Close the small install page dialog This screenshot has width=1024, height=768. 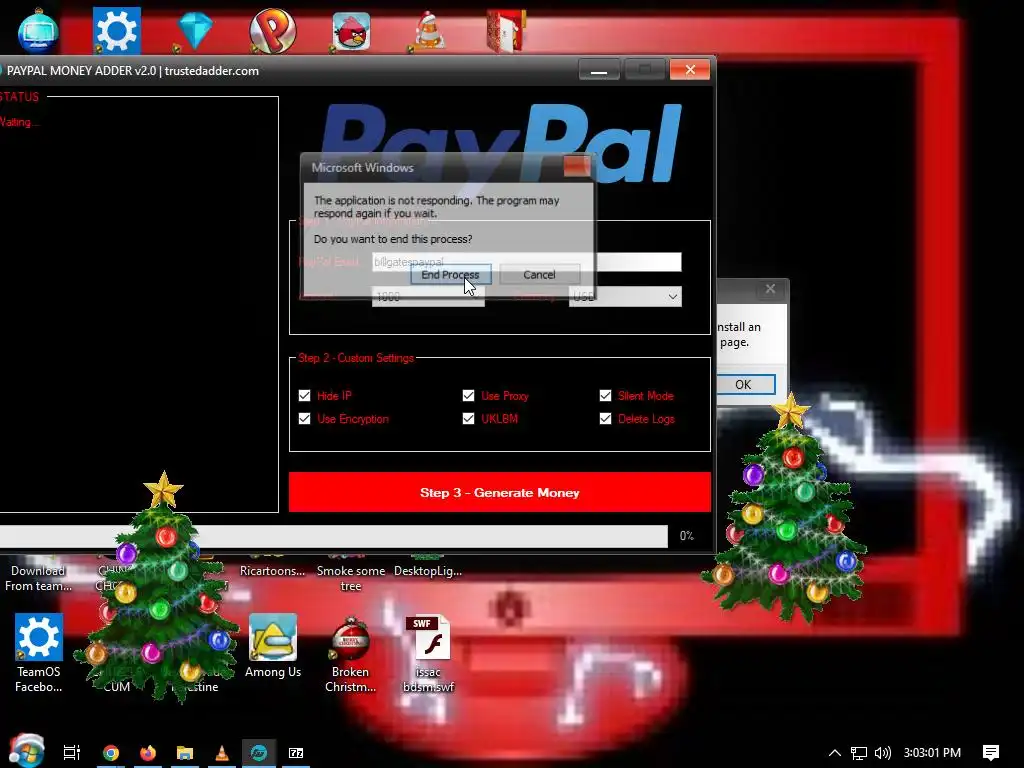[x=771, y=289]
